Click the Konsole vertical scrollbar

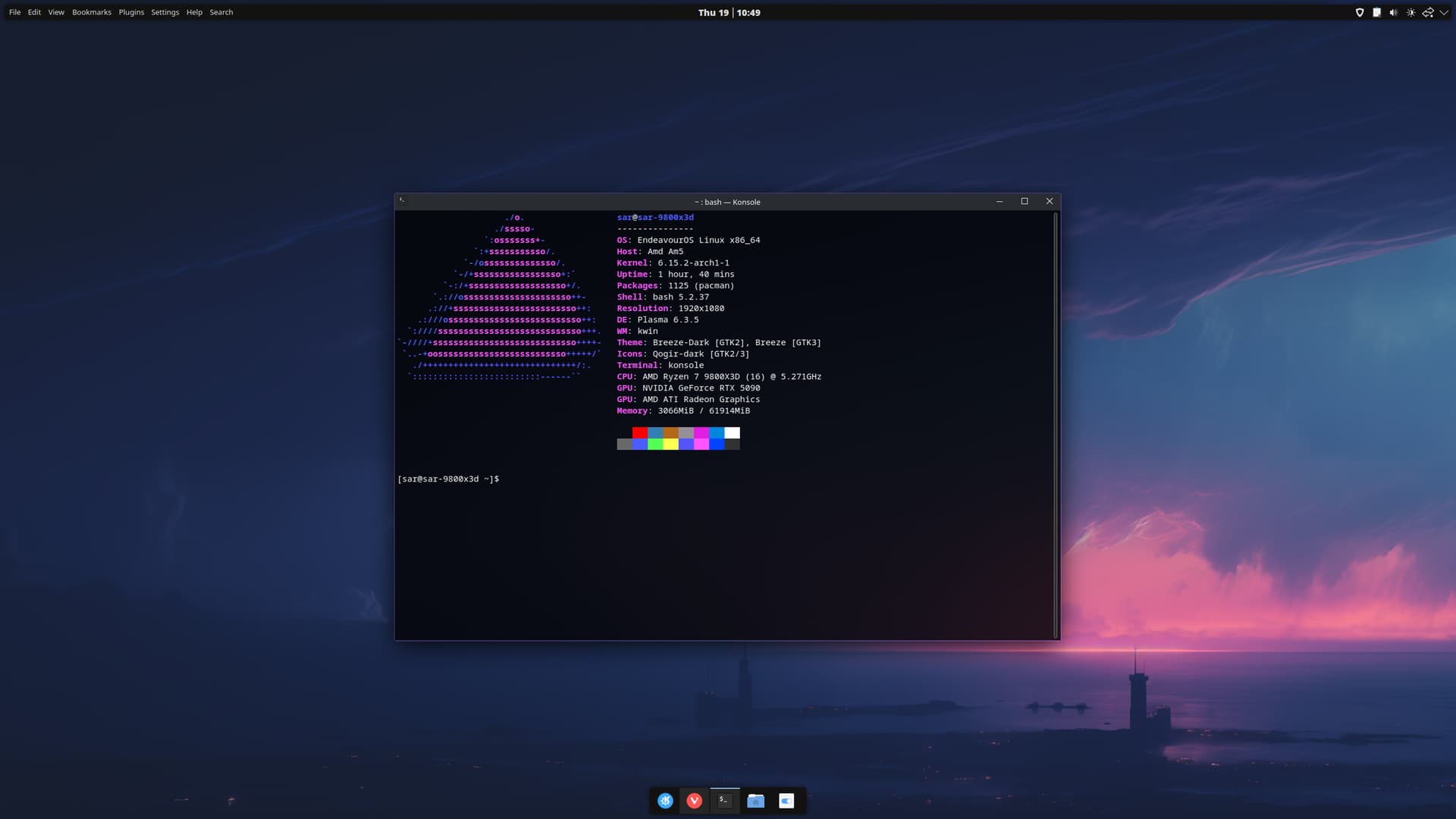click(x=1055, y=425)
